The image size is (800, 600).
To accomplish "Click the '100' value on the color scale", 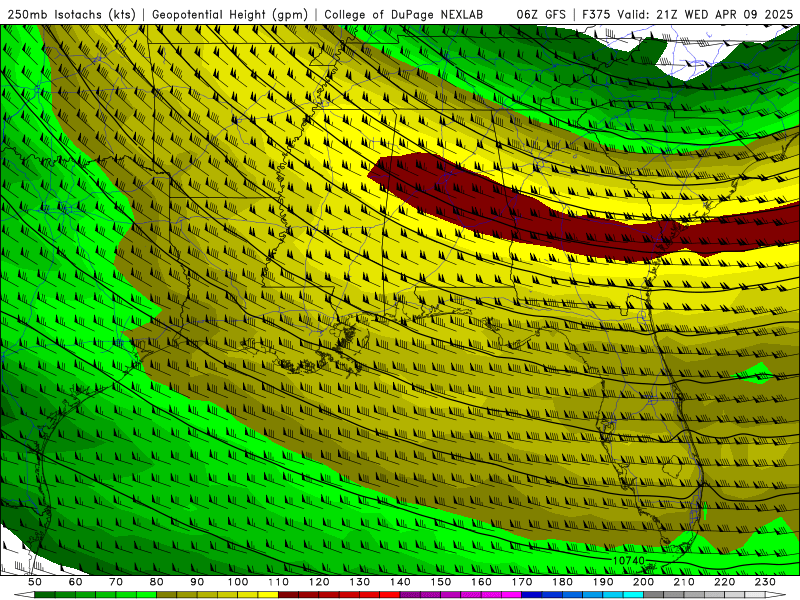I will (238, 582).
